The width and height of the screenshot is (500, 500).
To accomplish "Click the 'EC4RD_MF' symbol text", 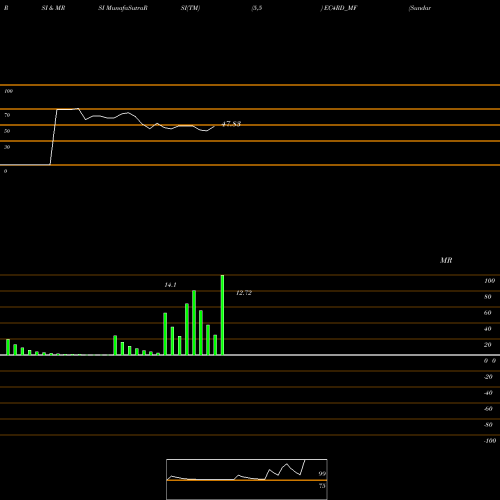I will [340, 8].
